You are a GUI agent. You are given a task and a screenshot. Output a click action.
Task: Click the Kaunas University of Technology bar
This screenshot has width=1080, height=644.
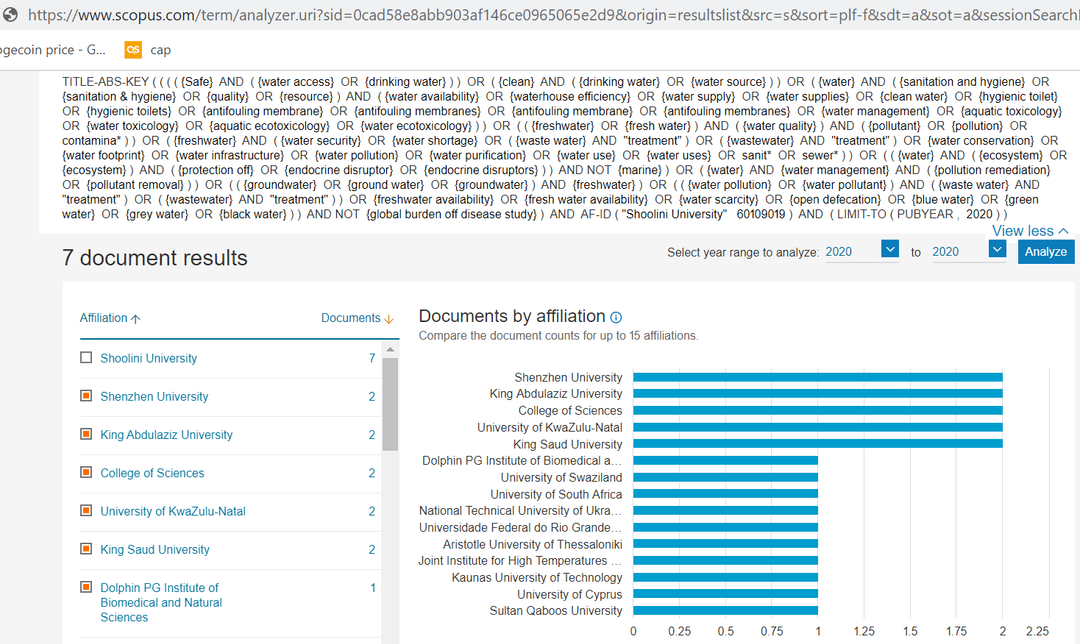[x=725, y=577]
